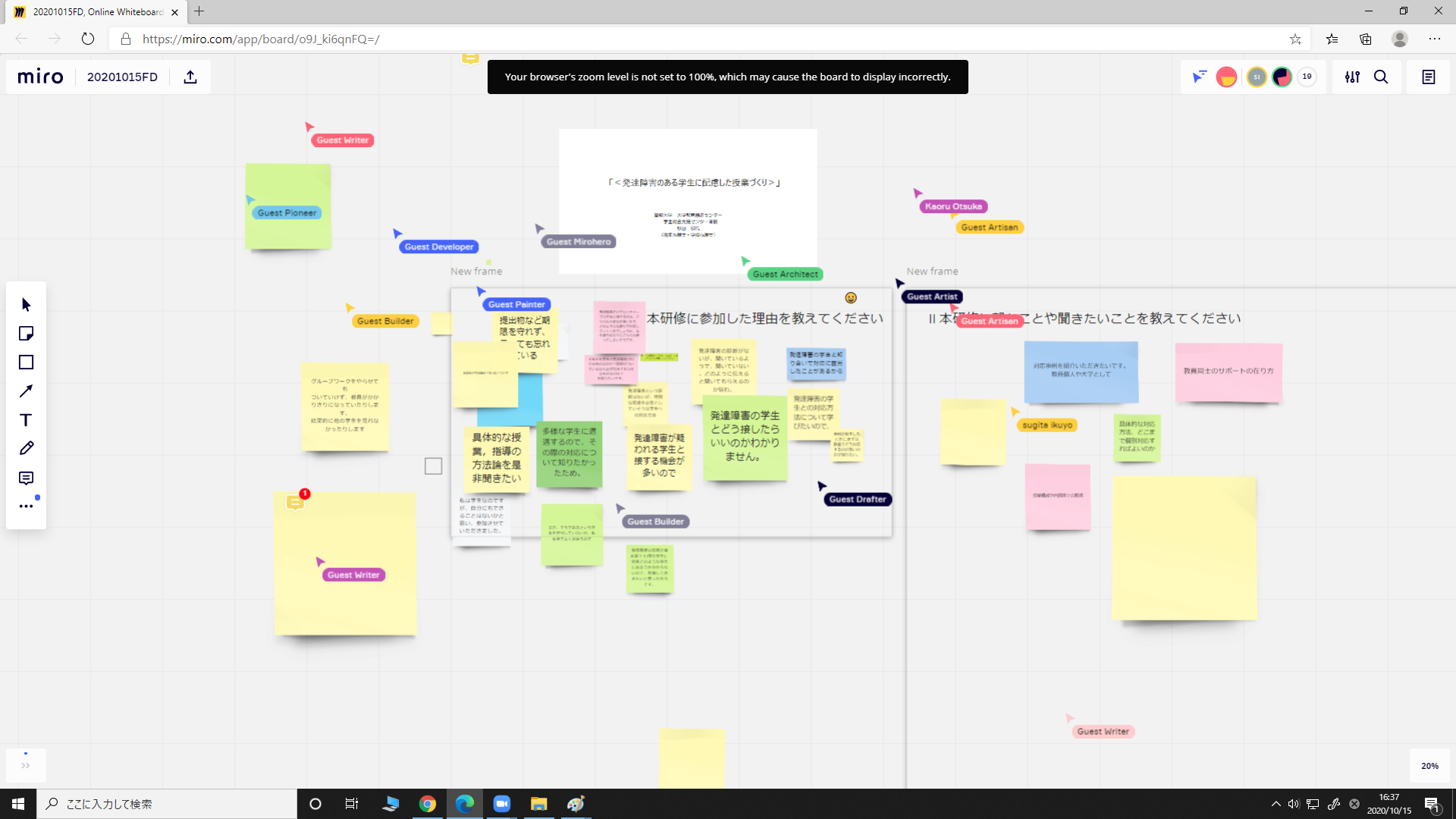Select the pen drawing tool
1456x819 pixels.
tap(26, 448)
